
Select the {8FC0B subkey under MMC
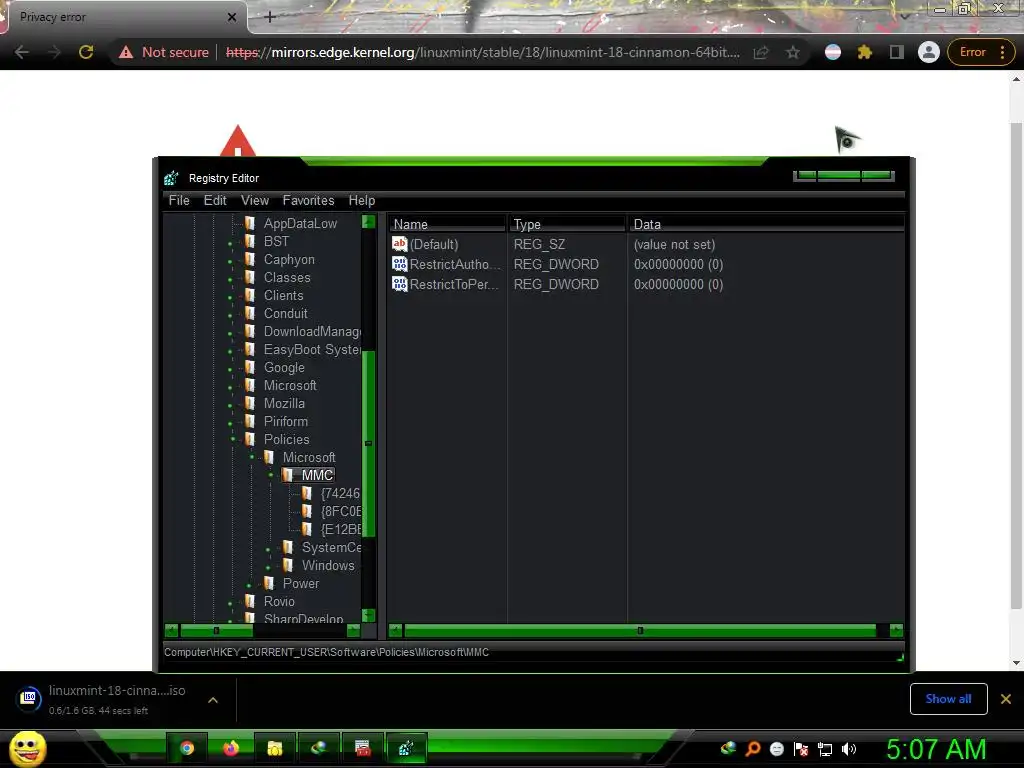pyautogui.click(x=340, y=511)
